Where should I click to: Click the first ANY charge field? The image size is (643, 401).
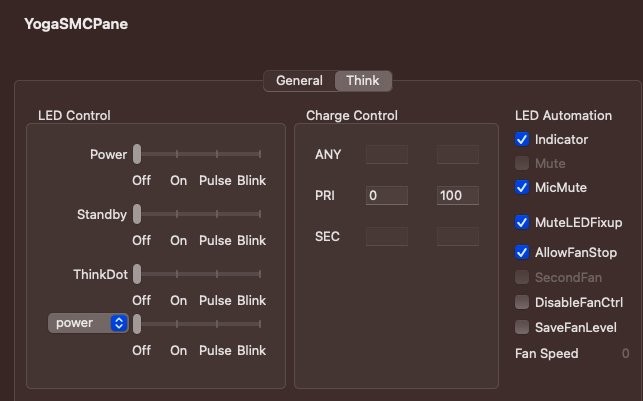[x=387, y=155]
